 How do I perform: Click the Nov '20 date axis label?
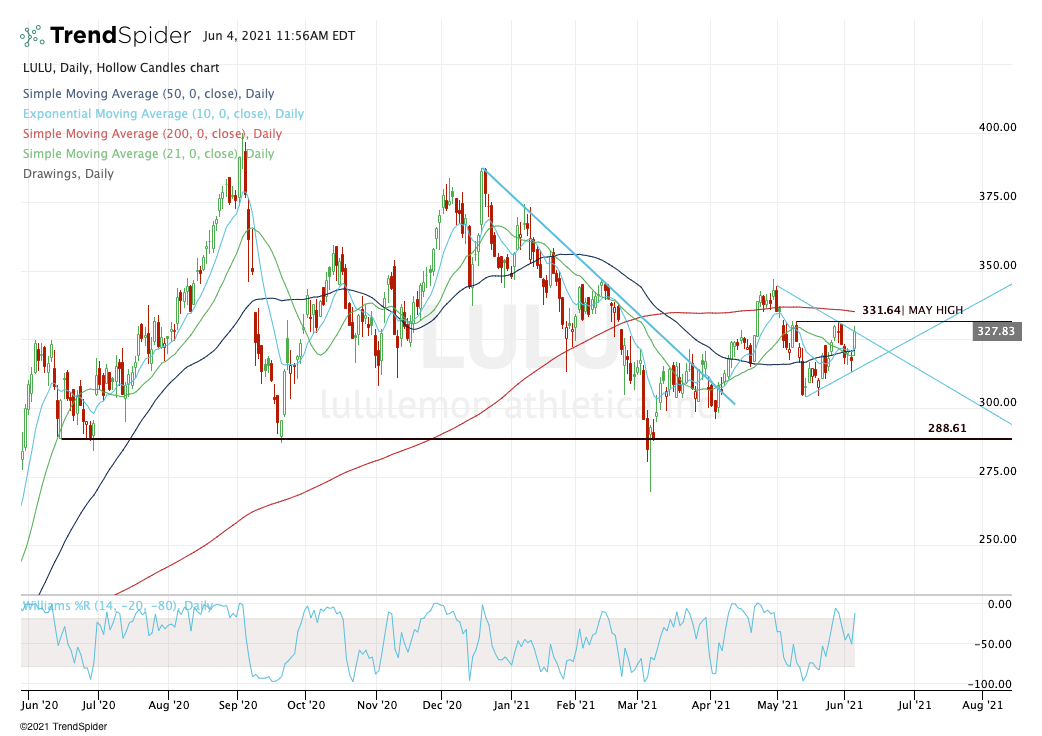(377, 705)
